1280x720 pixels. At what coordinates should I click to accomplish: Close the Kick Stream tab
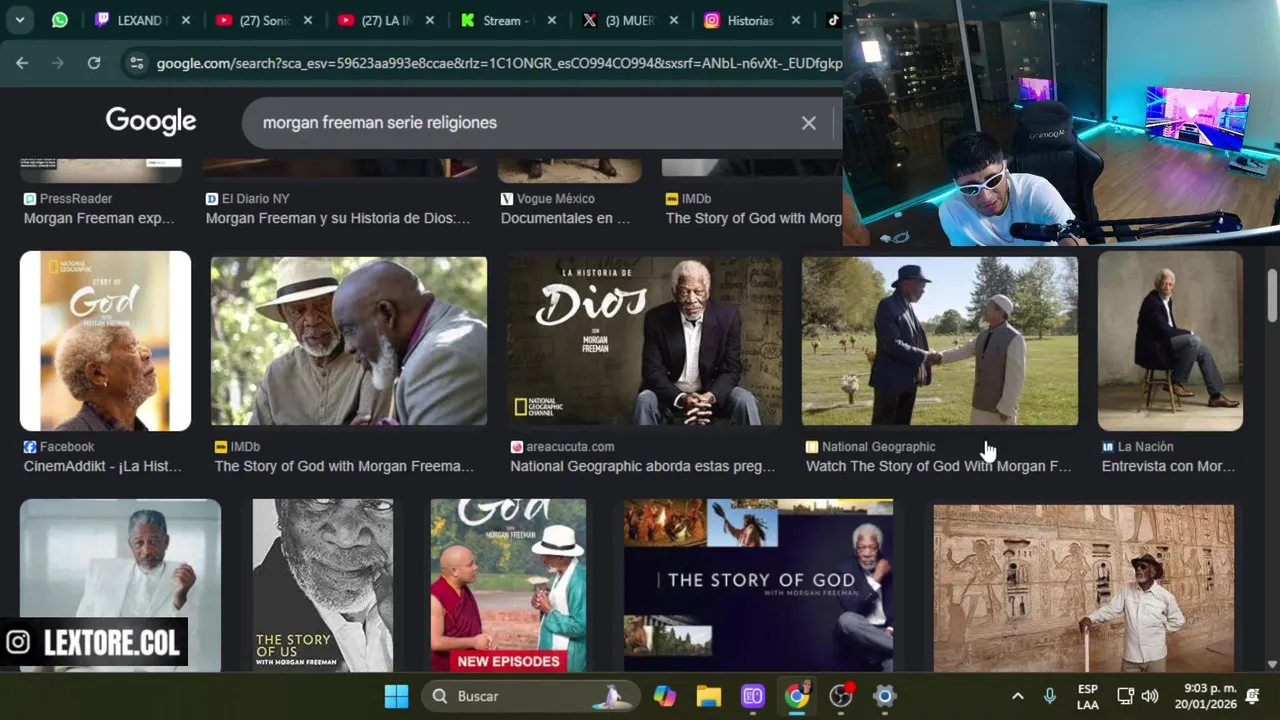click(x=551, y=20)
